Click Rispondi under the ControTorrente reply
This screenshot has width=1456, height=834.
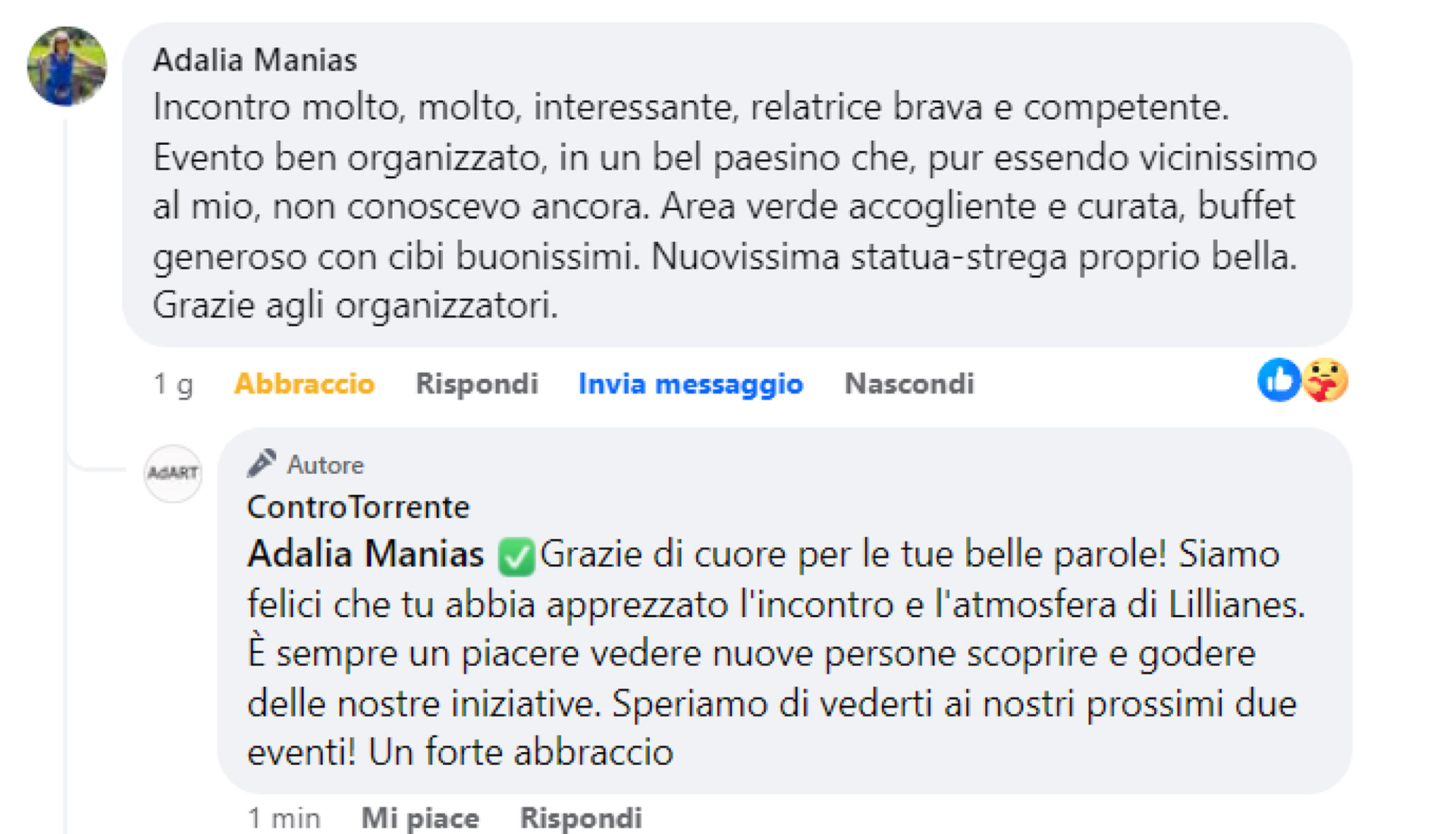[x=581, y=818]
